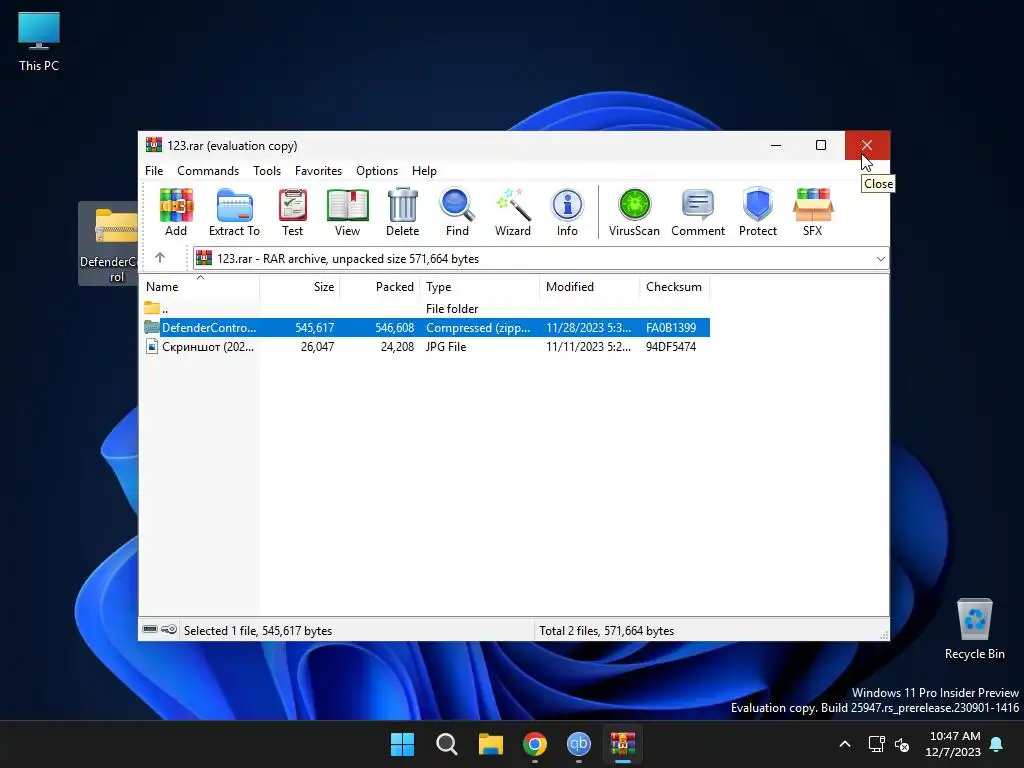Show hidden tray icons chevron
Viewport: 1024px width, 768px height.
pos(844,744)
